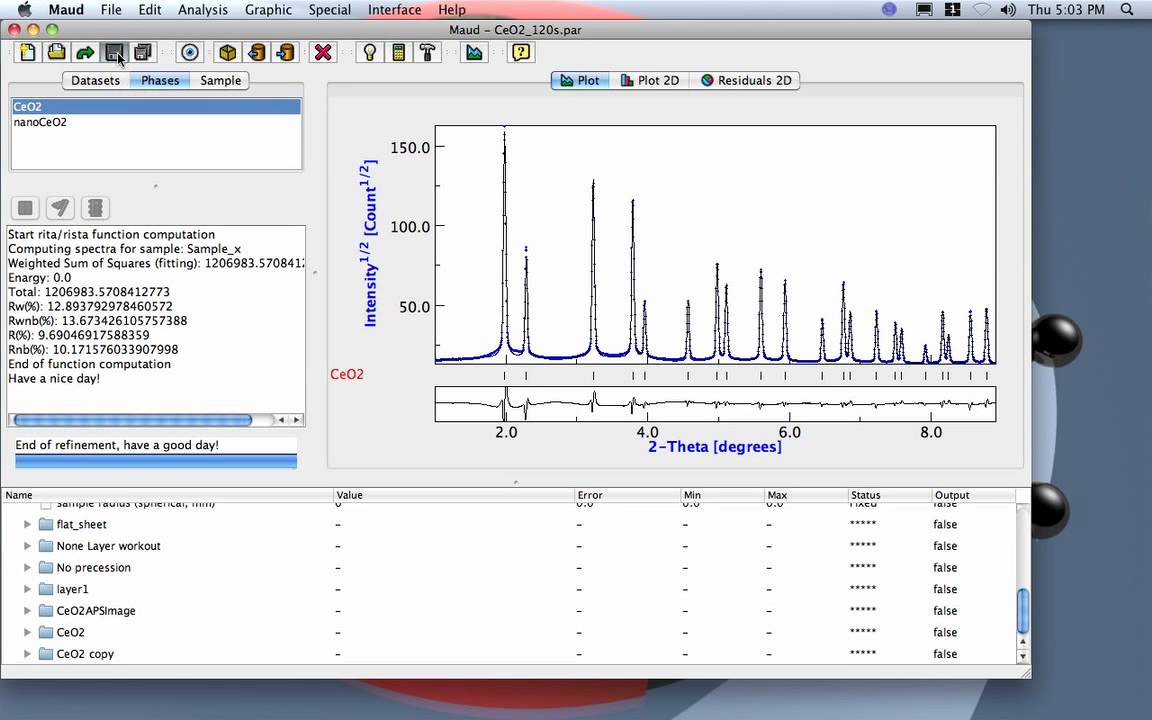Click the yellow box new object icon
The width and height of the screenshot is (1152, 720).
click(228, 52)
